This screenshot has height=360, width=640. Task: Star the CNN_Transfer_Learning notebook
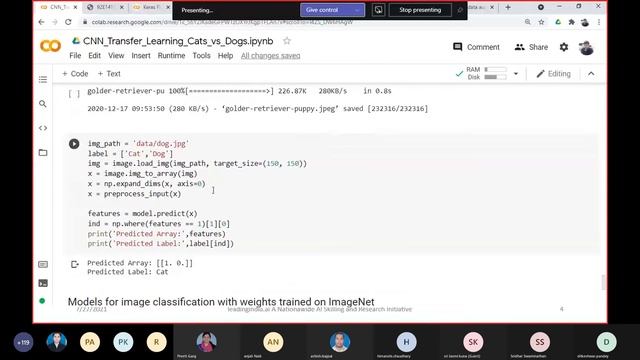click(287, 41)
